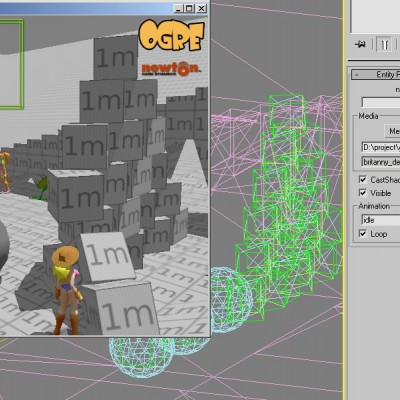
Task: Toggle the CastShadows checkbox
Action: [x=363, y=180]
